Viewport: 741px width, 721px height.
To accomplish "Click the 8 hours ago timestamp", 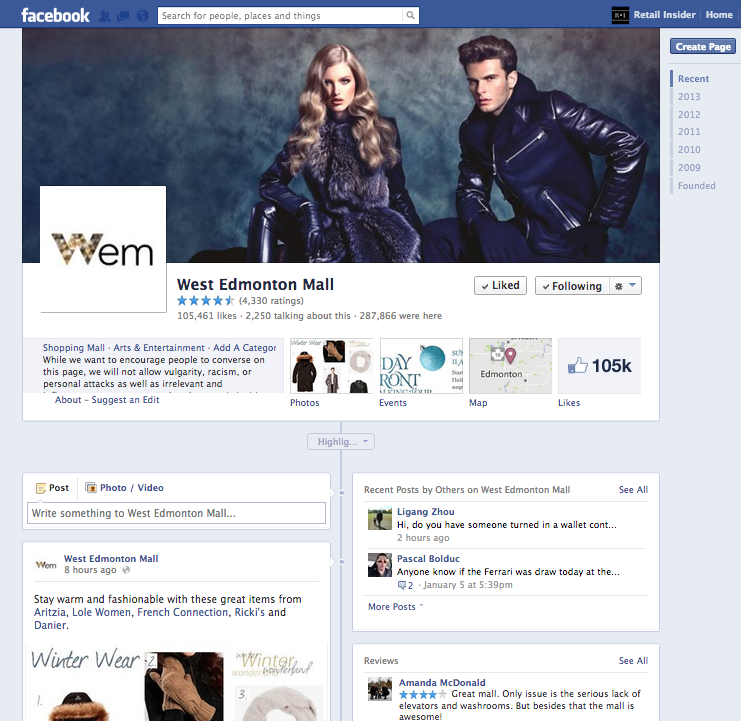I will [x=90, y=570].
